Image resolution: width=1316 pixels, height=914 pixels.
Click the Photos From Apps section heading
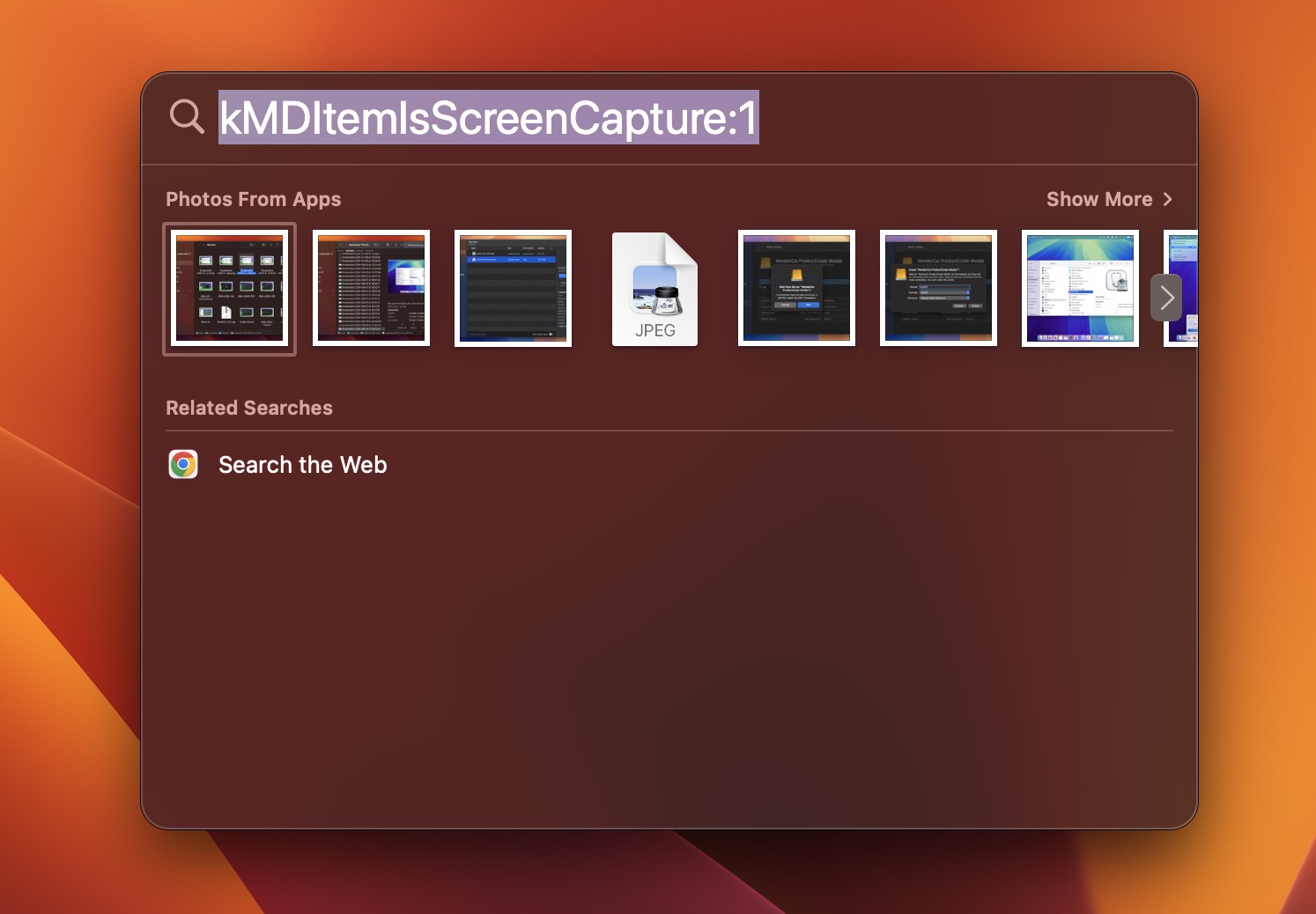click(x=254, y=199)
